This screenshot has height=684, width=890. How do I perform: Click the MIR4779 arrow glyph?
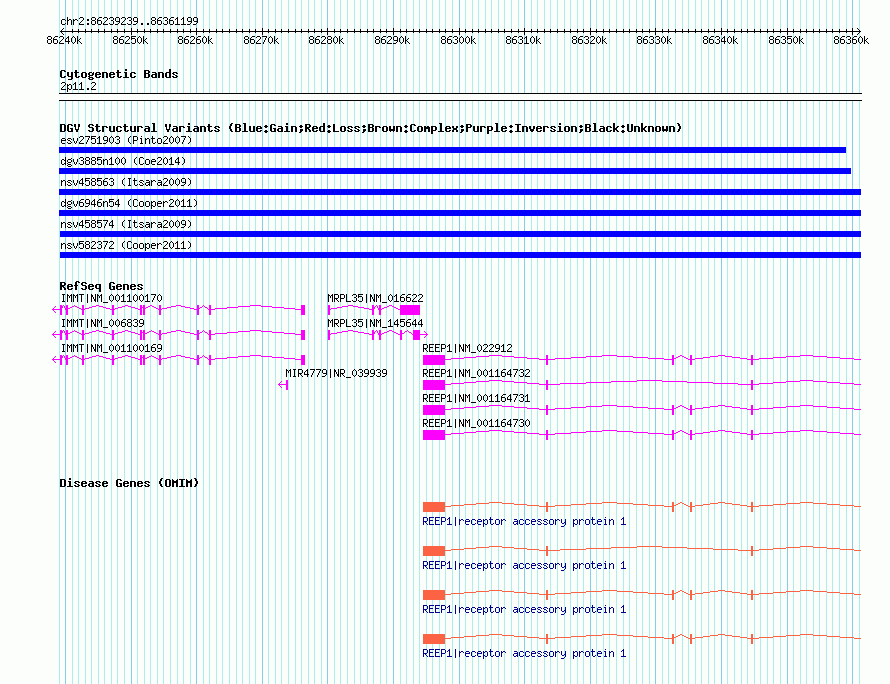(x=283, y=385)
